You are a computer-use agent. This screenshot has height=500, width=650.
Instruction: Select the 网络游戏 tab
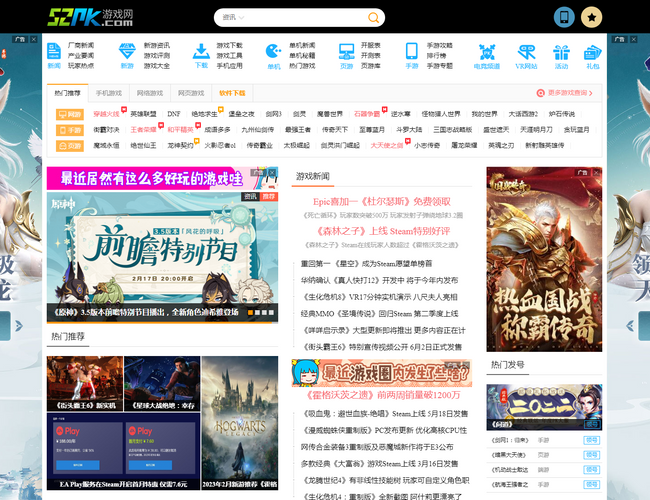[x=150, y=93]
